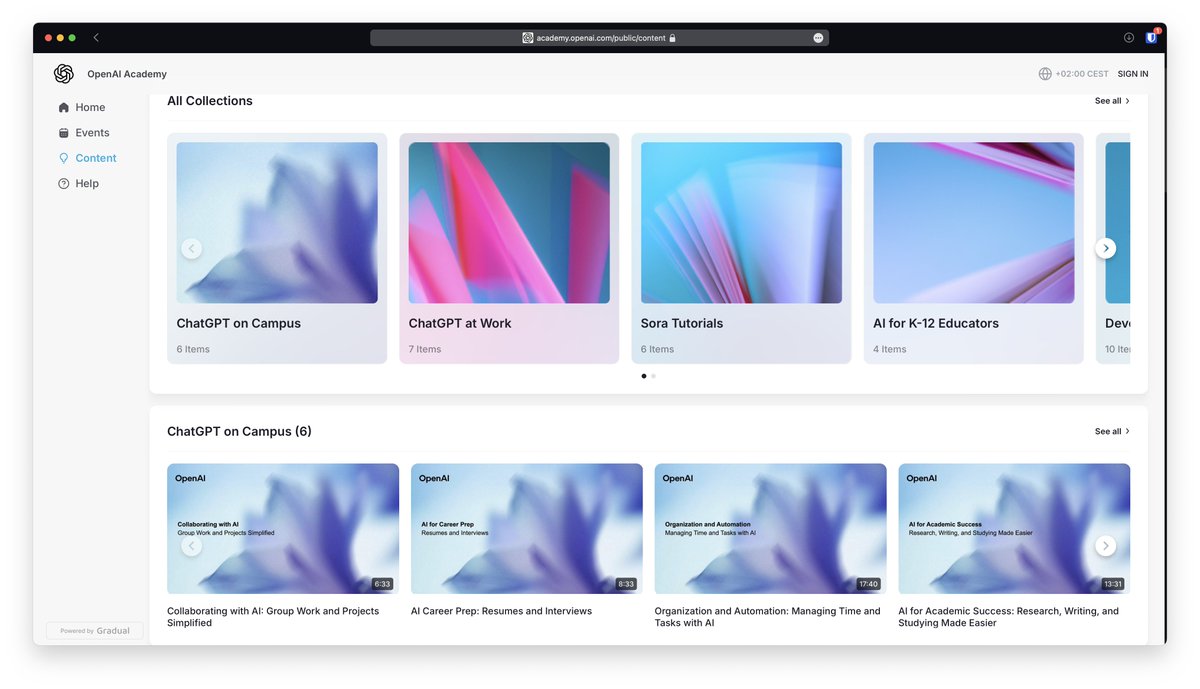Screen dimensions: 1200x689
Task: Go back in ChatGPT on Campus videos carousel
Action: [191, 545]
